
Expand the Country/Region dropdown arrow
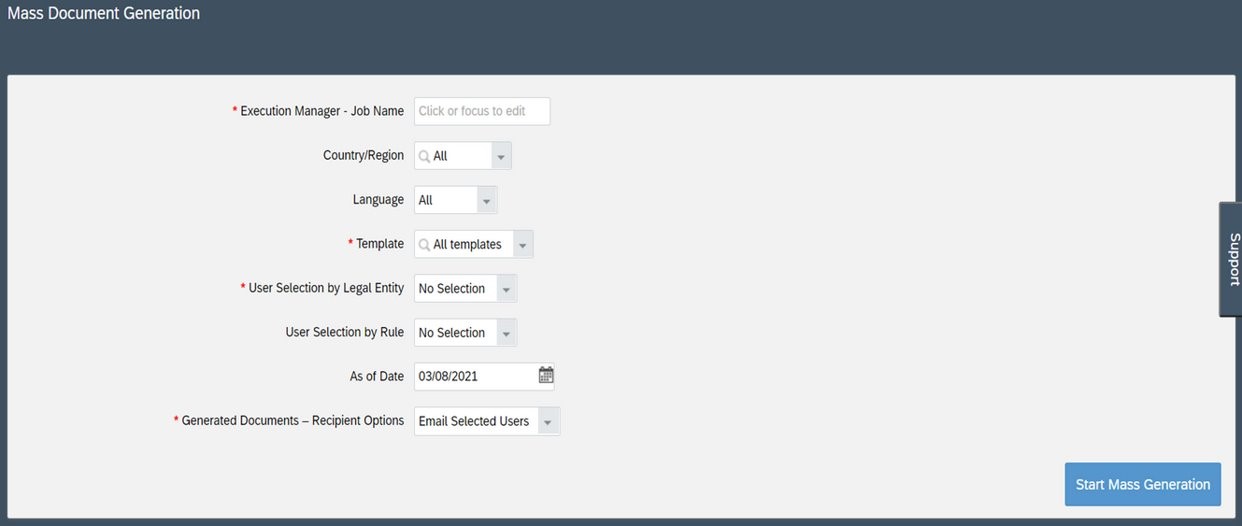point(502,157)
